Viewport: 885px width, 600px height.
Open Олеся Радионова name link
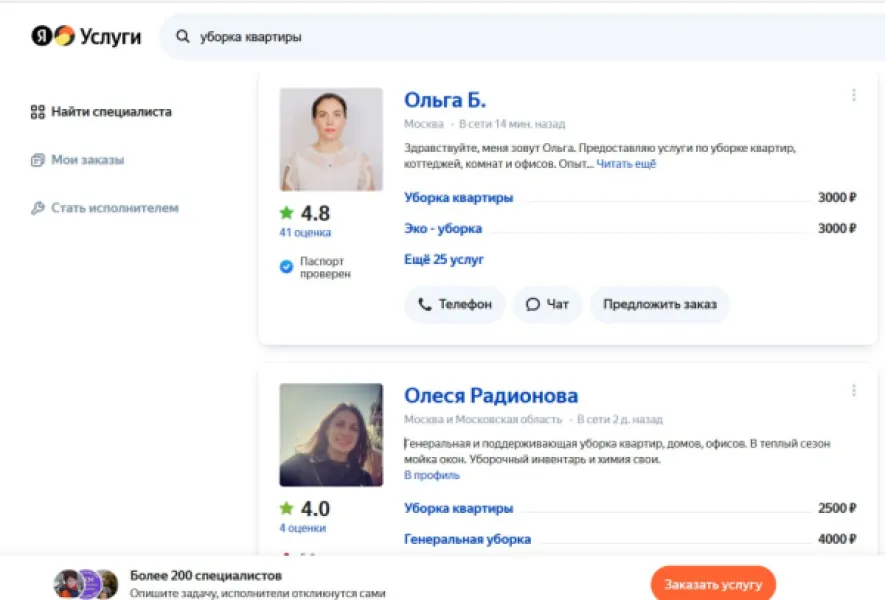pos(491,396)
